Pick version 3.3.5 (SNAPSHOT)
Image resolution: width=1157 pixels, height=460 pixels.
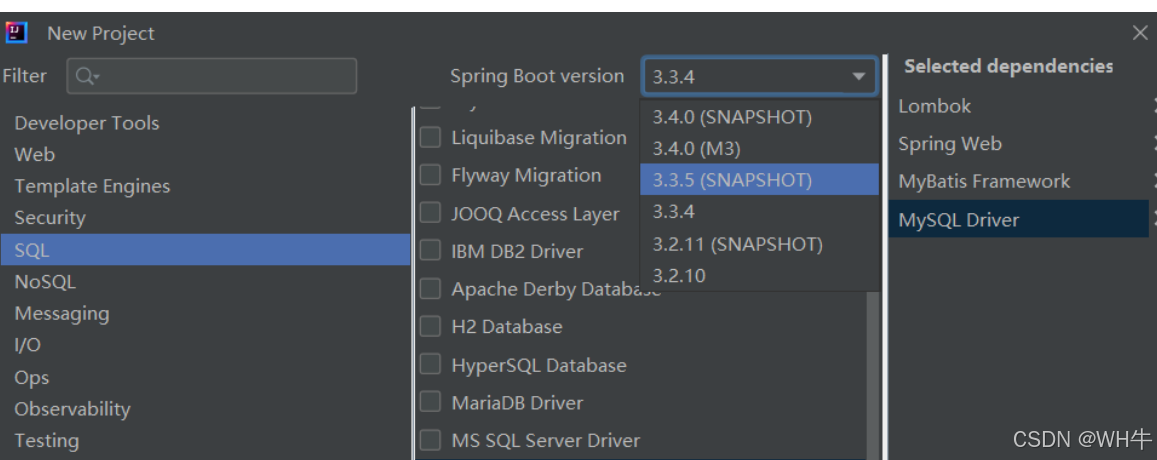click(759, 180)
